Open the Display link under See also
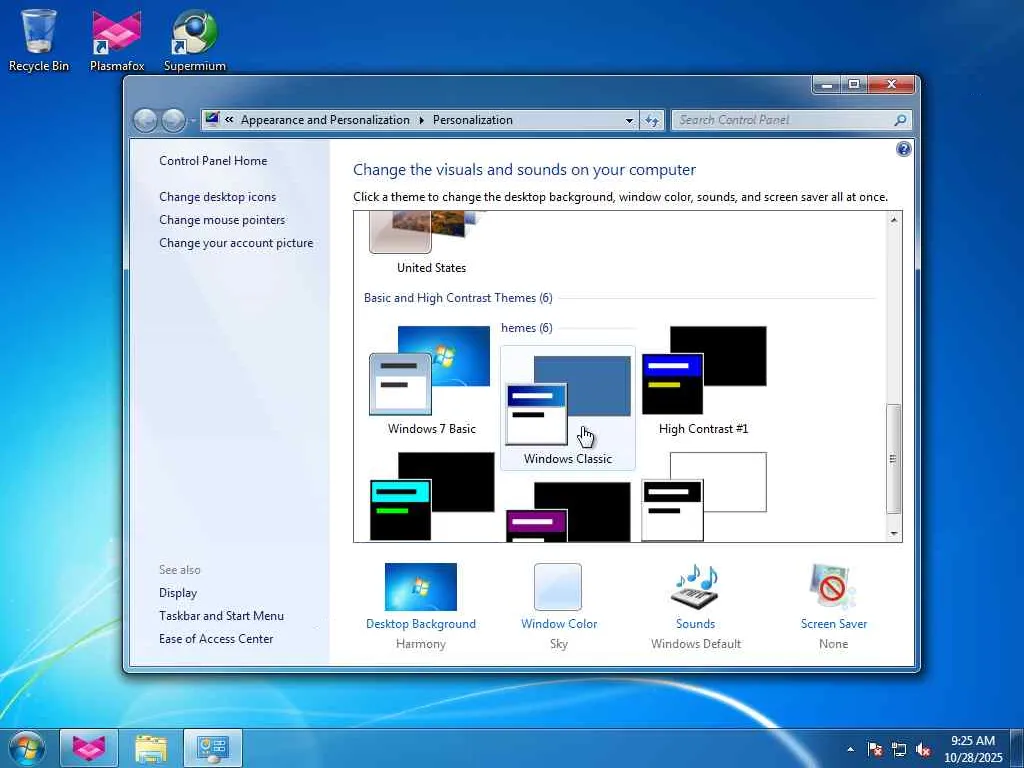Viewport: 1024px width, 768px height. (178, 592)
